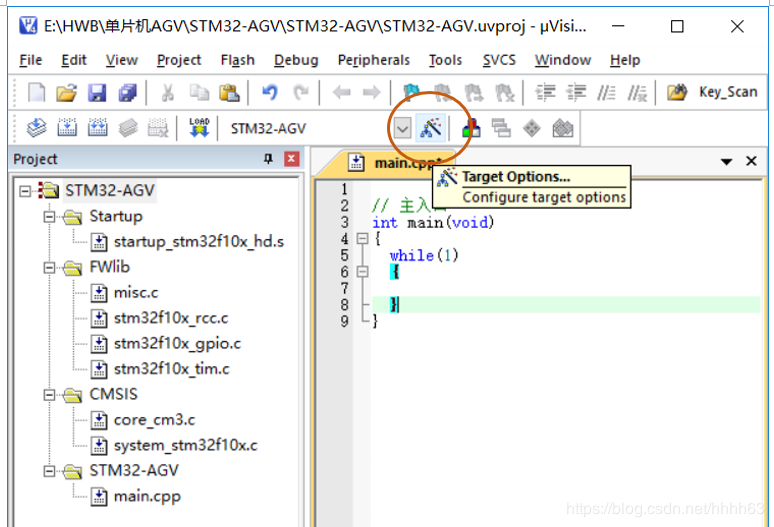Open the Edit menu

74,60
